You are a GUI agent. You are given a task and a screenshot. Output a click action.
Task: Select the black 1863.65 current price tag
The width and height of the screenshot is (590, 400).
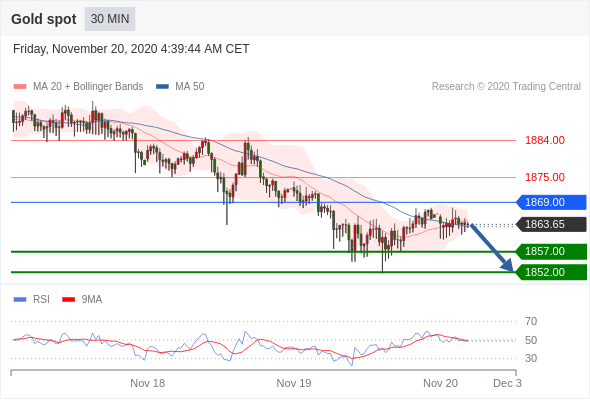[551, 225]
